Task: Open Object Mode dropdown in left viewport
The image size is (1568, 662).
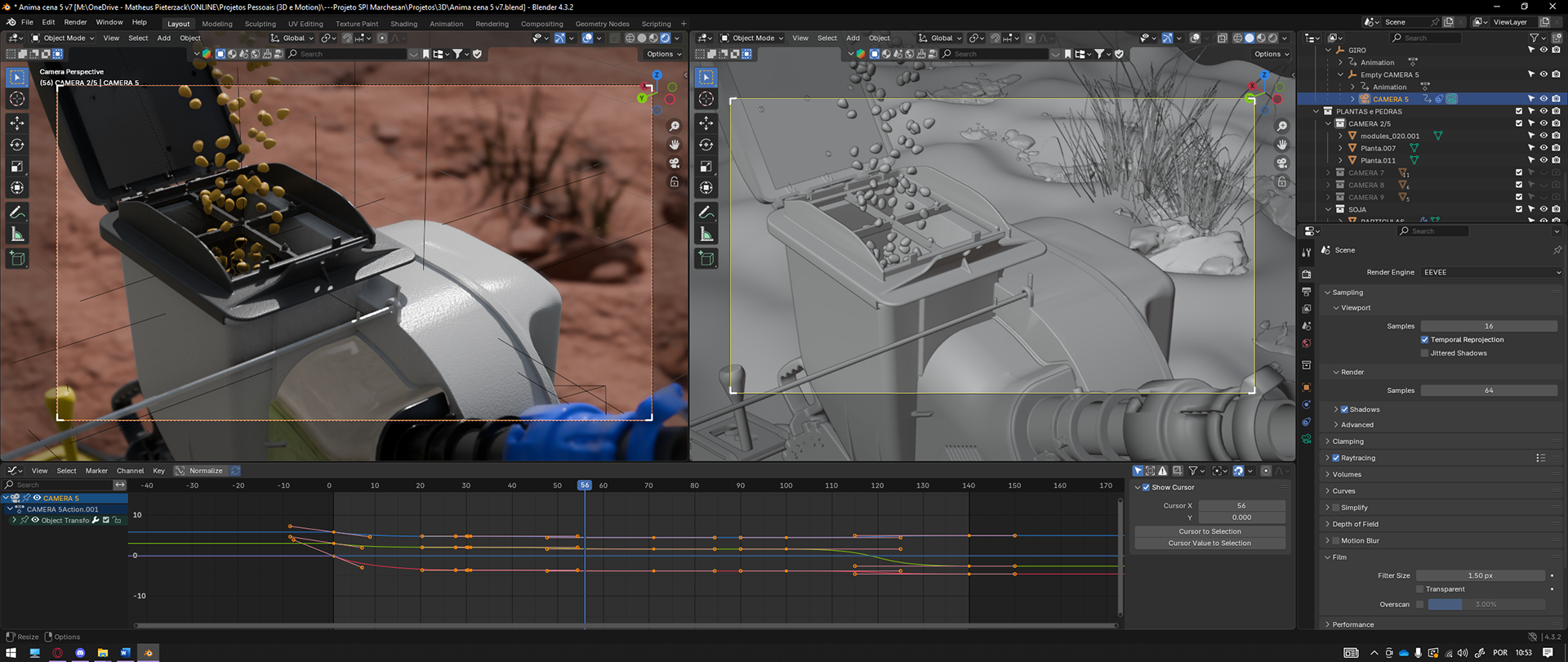Action: coord(63,38)
